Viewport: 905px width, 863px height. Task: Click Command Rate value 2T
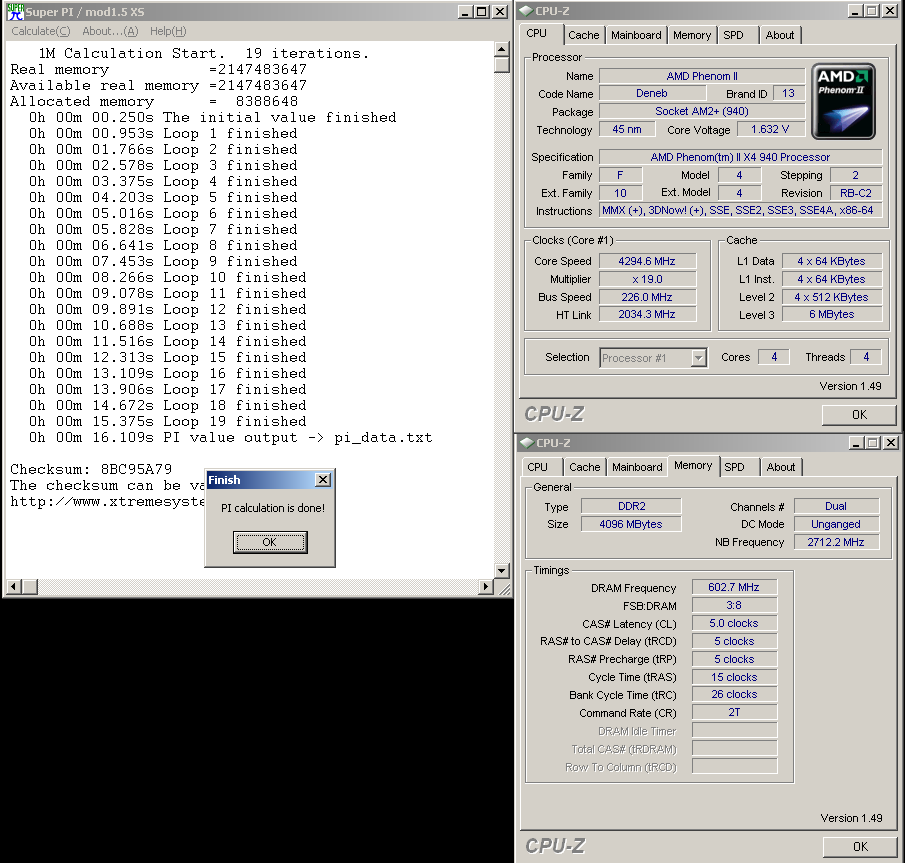coord(734,712)
